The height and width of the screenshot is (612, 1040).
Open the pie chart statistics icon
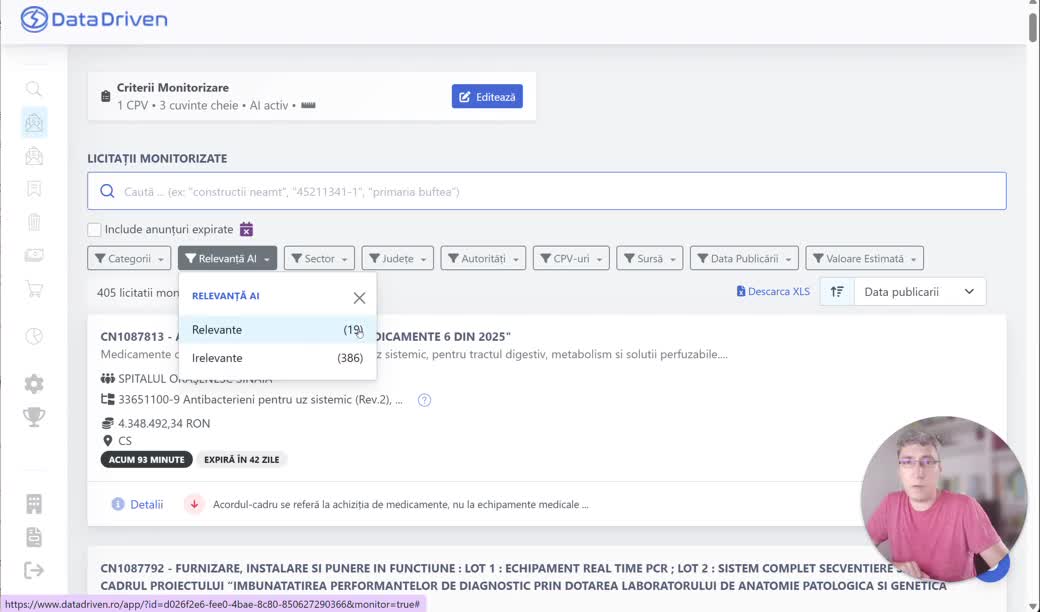(34, 336)
